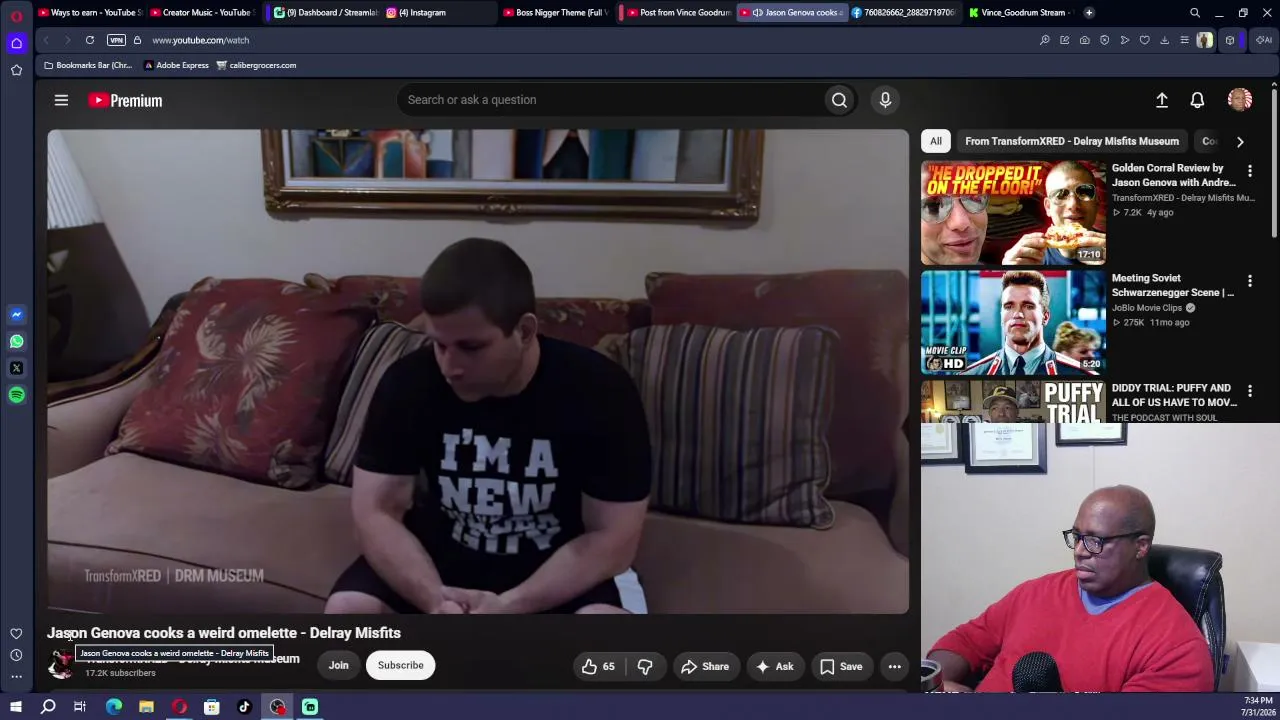The height and width of the screenshot is (720, 1280).
Task: Open 'Bookmarks Bar (Chr...' bookmarks folder
Action: coord(88,65)
